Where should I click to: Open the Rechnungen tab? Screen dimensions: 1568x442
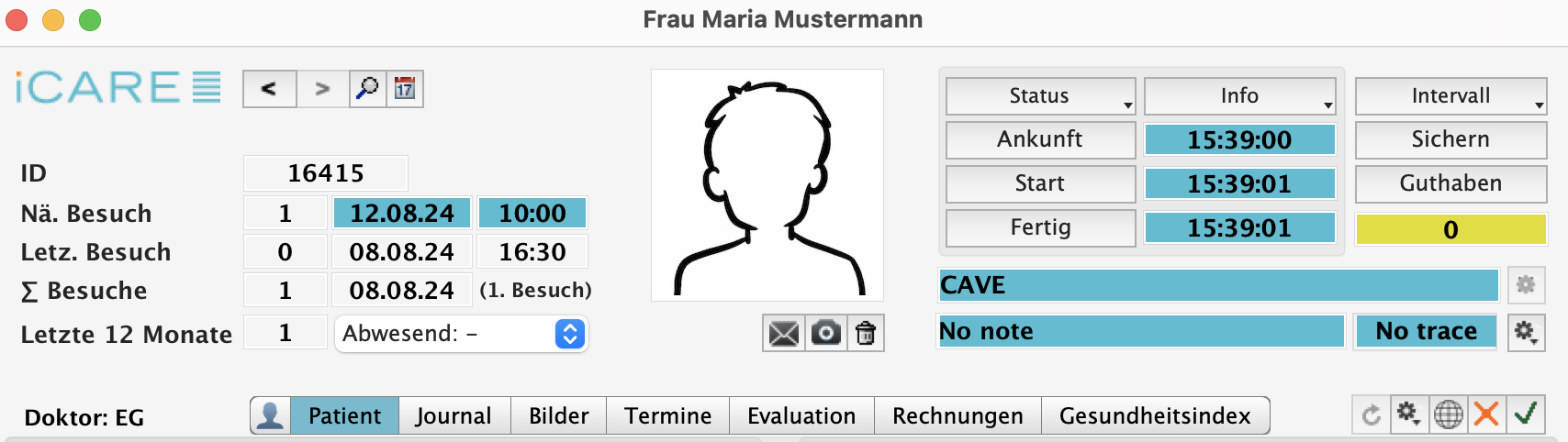(958, 415)
